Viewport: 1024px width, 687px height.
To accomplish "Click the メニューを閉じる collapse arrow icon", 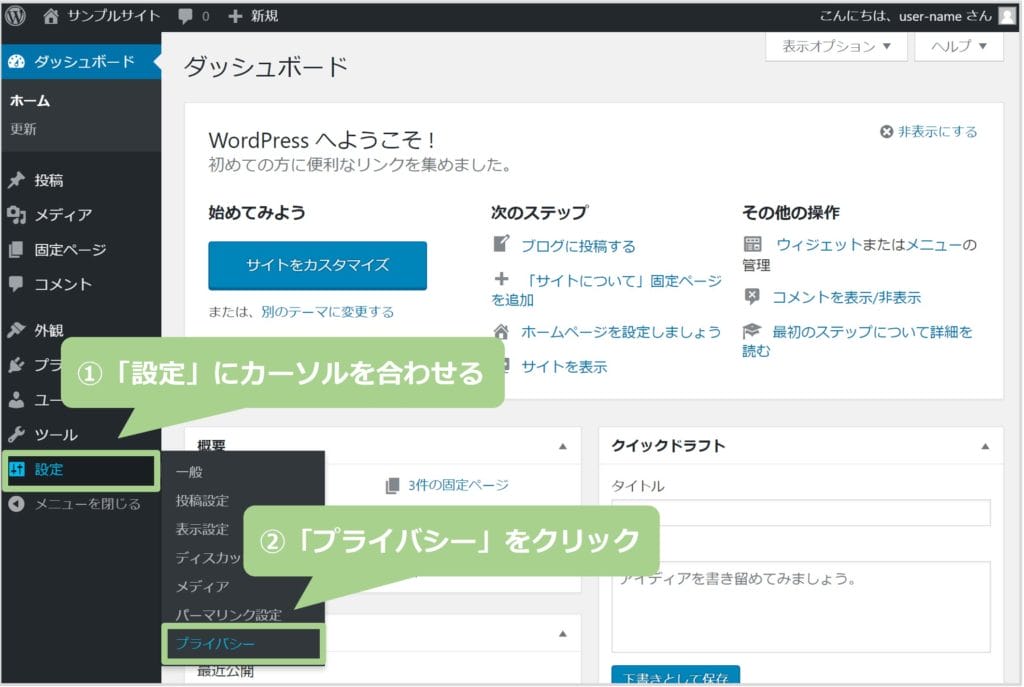I will point(16,504).
